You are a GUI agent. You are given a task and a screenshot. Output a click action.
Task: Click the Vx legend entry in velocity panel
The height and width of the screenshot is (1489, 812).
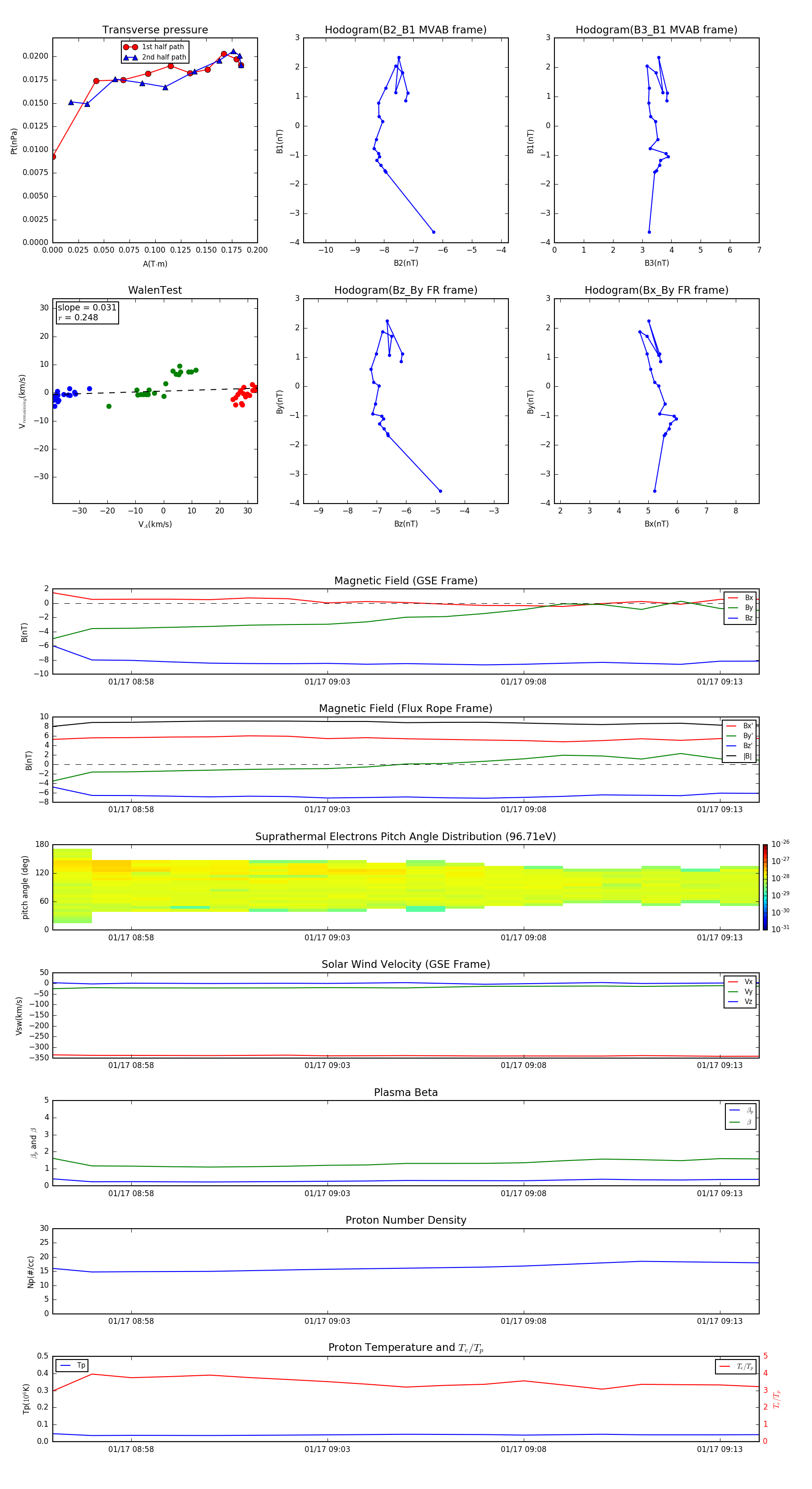pos(740,981)
